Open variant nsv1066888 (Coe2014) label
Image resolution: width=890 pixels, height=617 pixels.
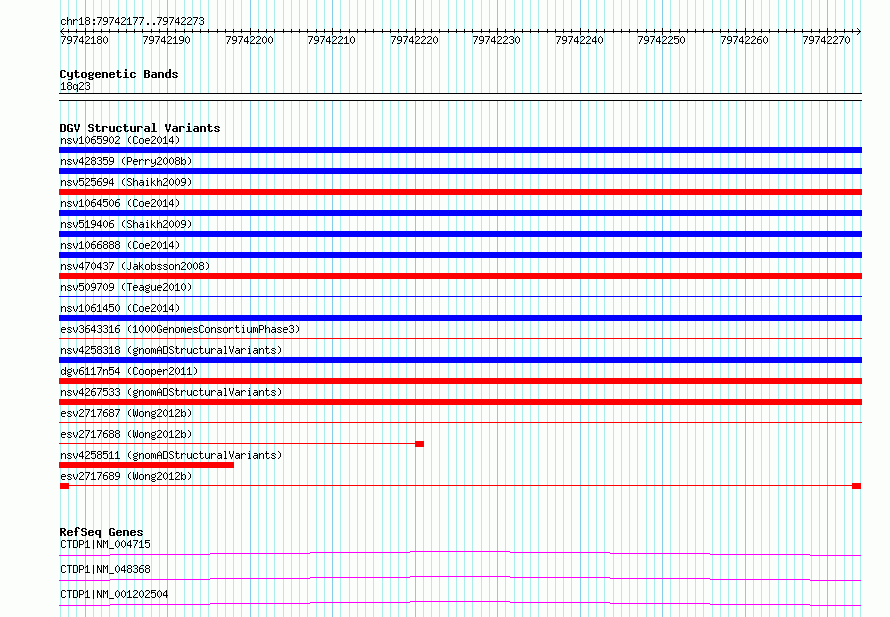(120, 245)
